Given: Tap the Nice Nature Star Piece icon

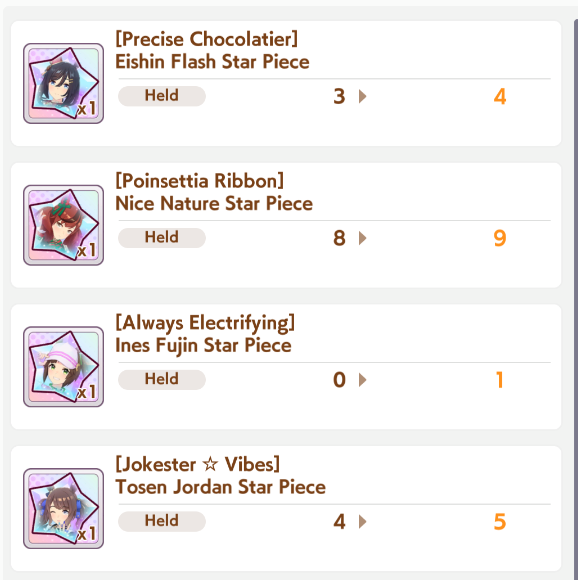Looking at the screenshot, I should [x=63, y=225].
